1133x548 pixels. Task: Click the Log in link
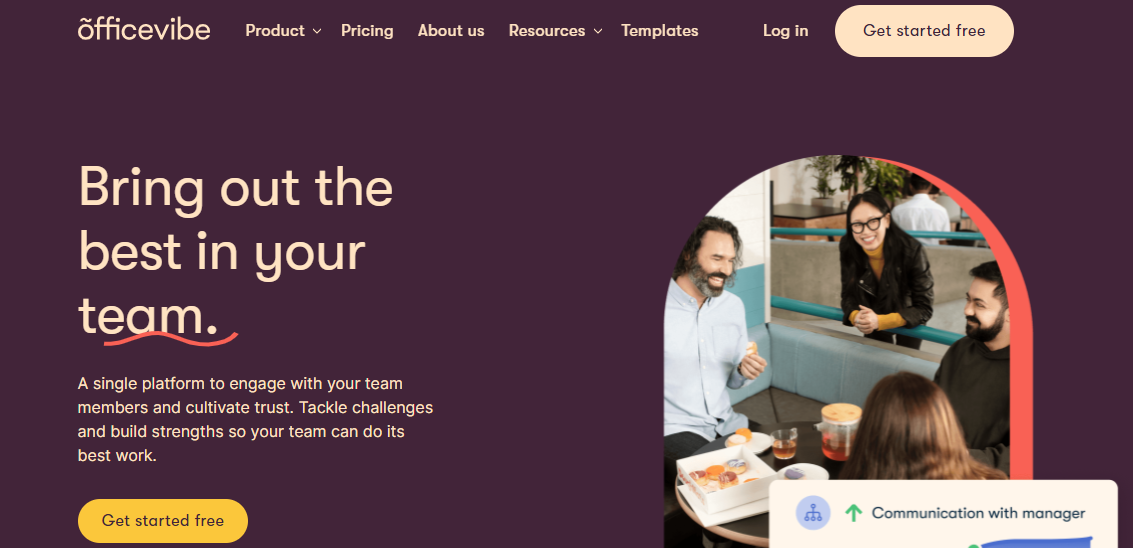(x=785, y=31)
